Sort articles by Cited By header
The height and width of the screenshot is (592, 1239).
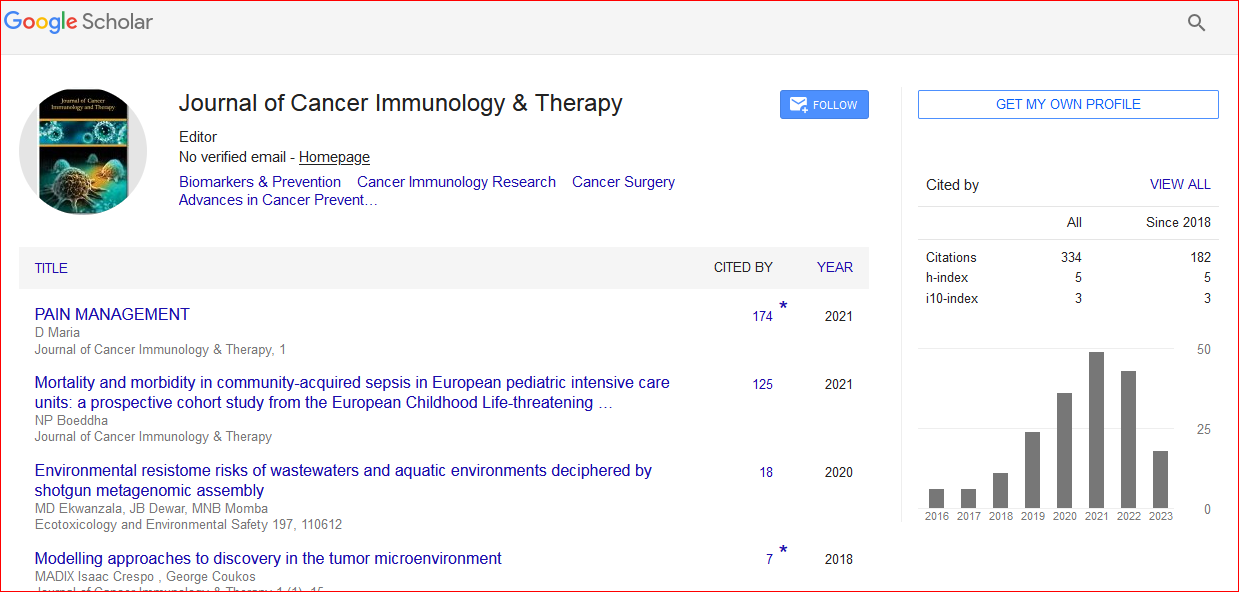pos(742,267)
